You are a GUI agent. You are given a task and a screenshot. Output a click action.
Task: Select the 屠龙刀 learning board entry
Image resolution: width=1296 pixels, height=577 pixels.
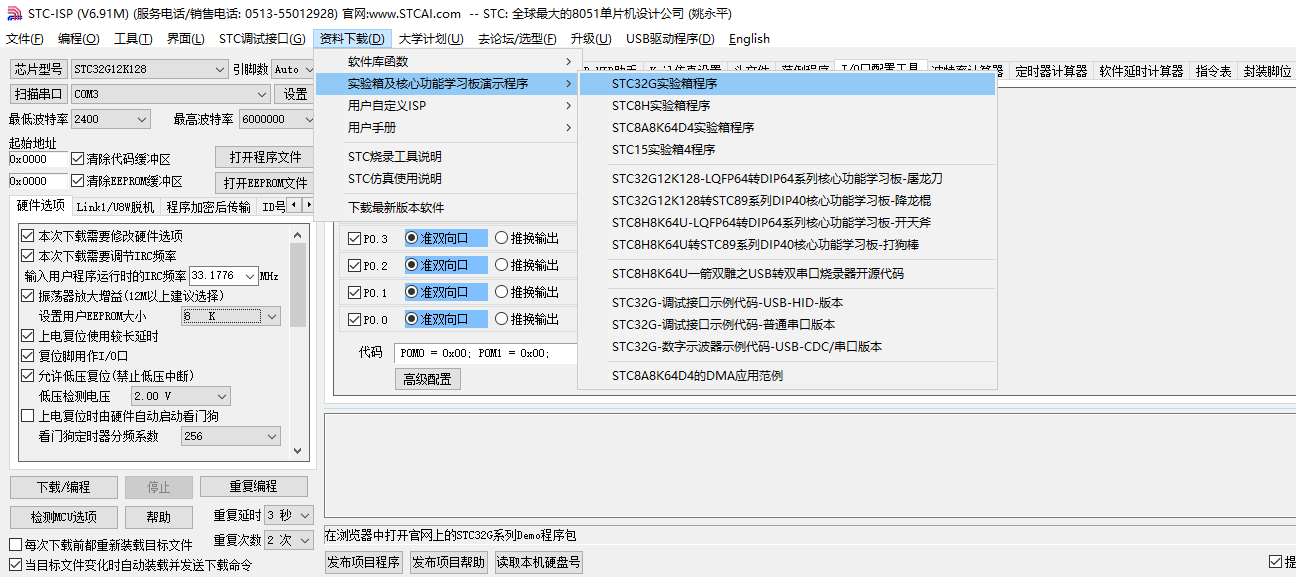[x=788, y=179]
